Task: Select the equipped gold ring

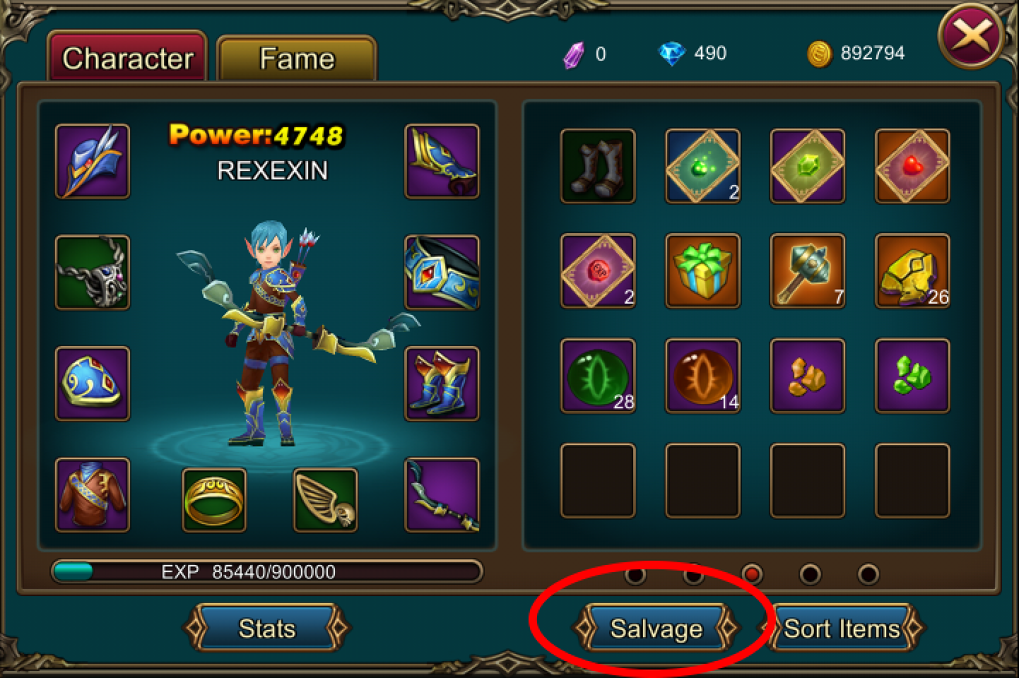Action: (x=214, y=500)
